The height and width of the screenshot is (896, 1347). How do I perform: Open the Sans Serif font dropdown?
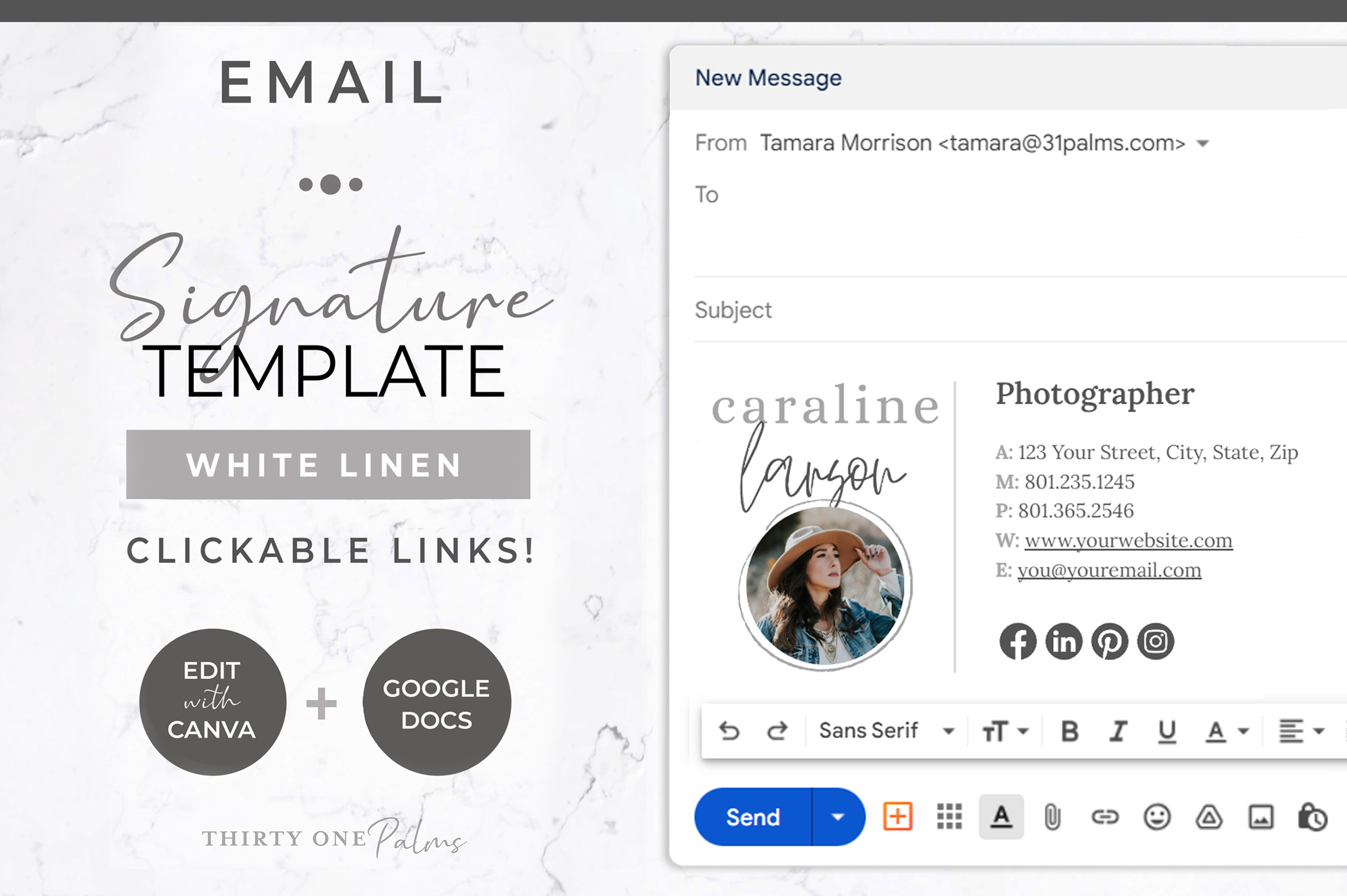pos(886,731)
